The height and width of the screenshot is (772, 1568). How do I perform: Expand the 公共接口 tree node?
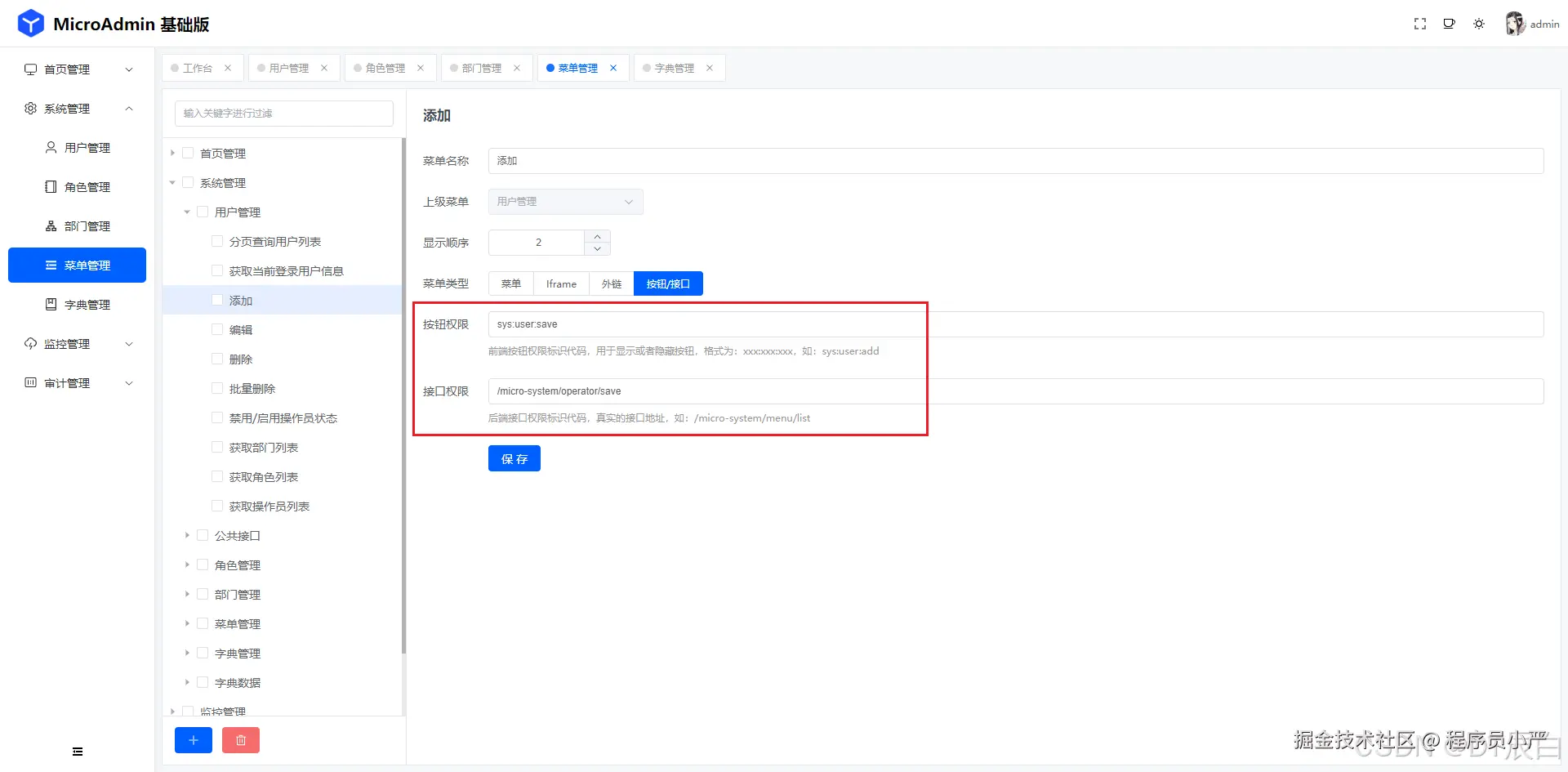click(187, 535)
